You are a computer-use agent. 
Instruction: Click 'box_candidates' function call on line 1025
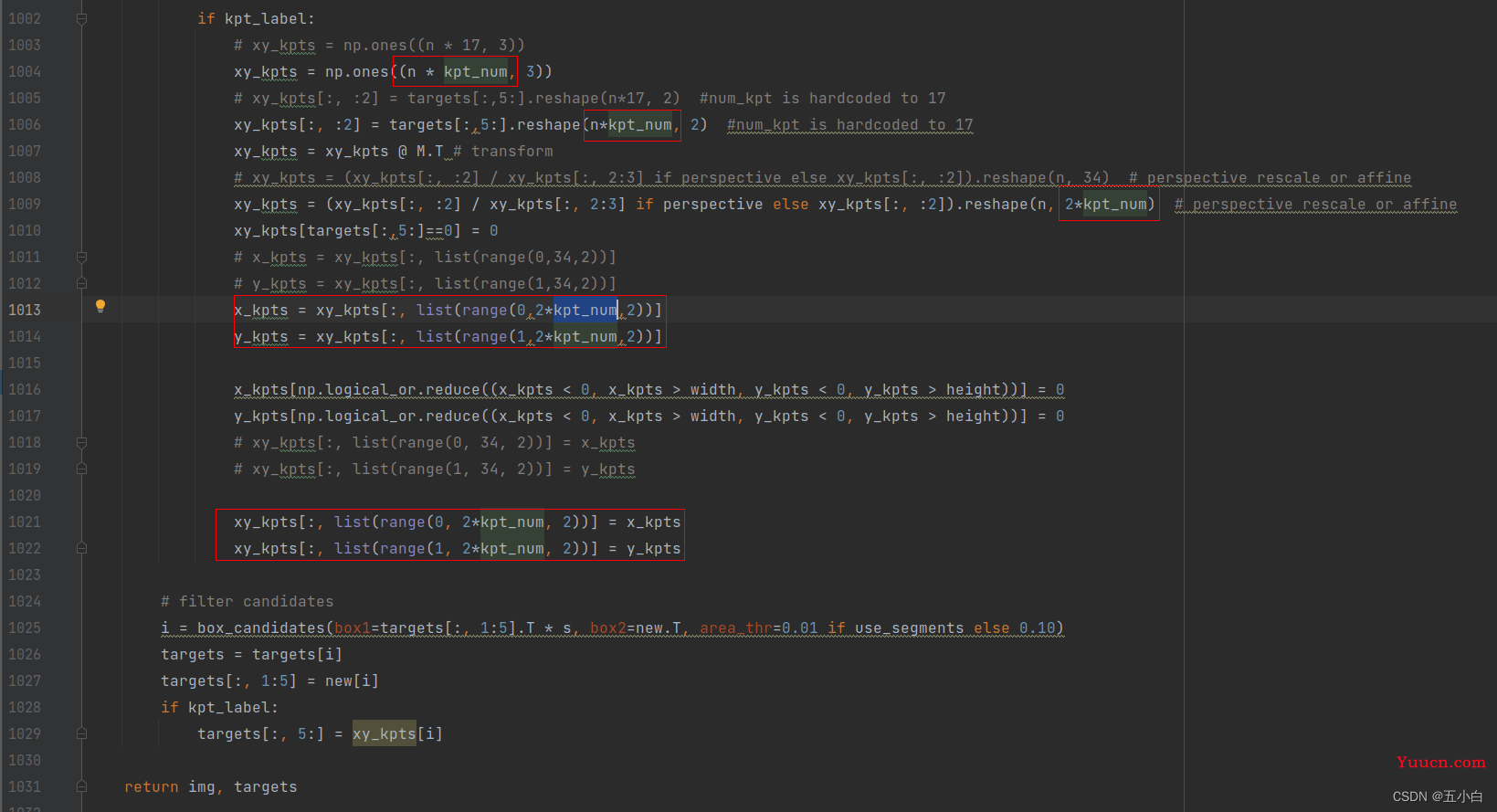pos(261,627)
